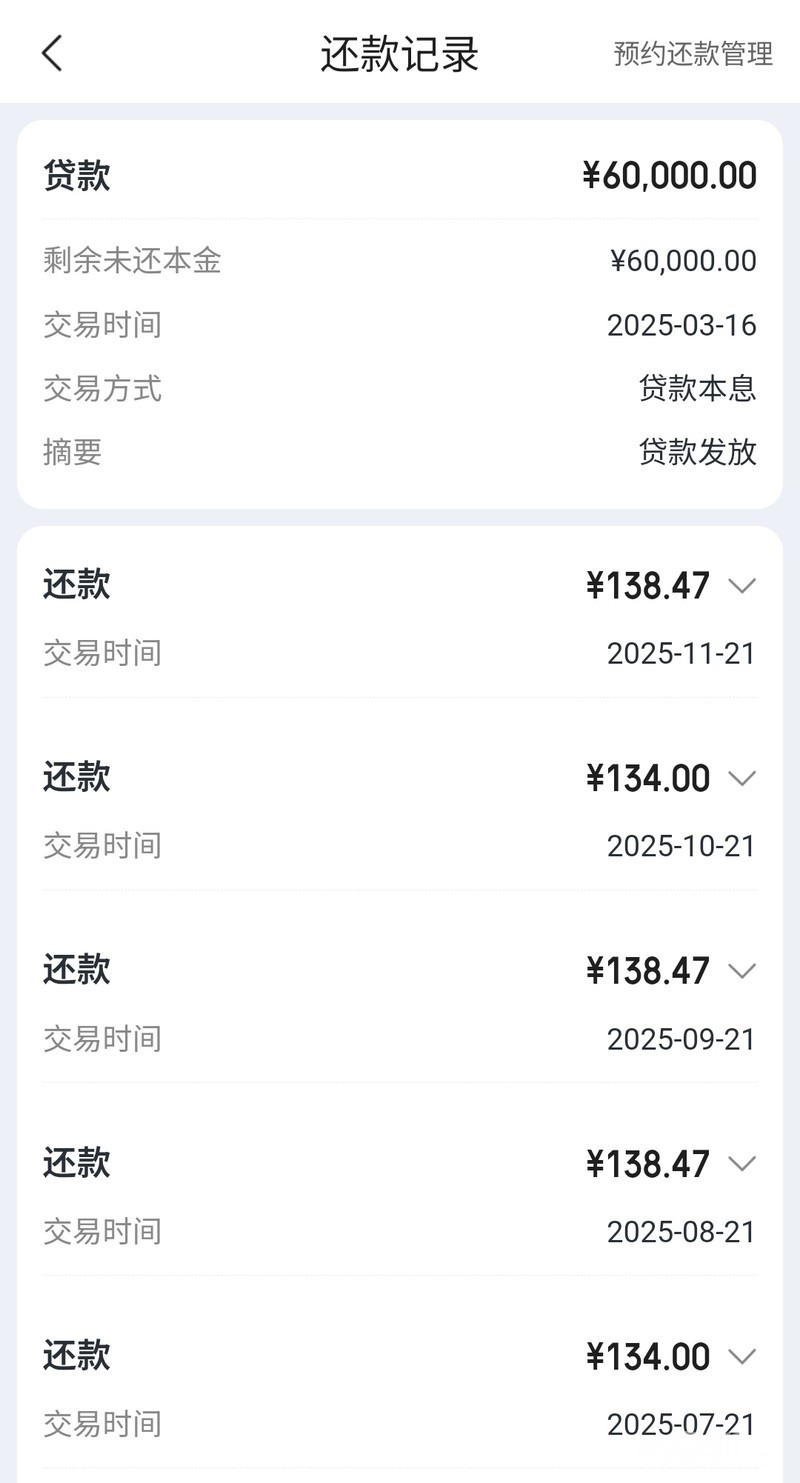Select the ¥60,000.00 贷款 header row
Screen dimensions: 800x1483
[400, 176]
